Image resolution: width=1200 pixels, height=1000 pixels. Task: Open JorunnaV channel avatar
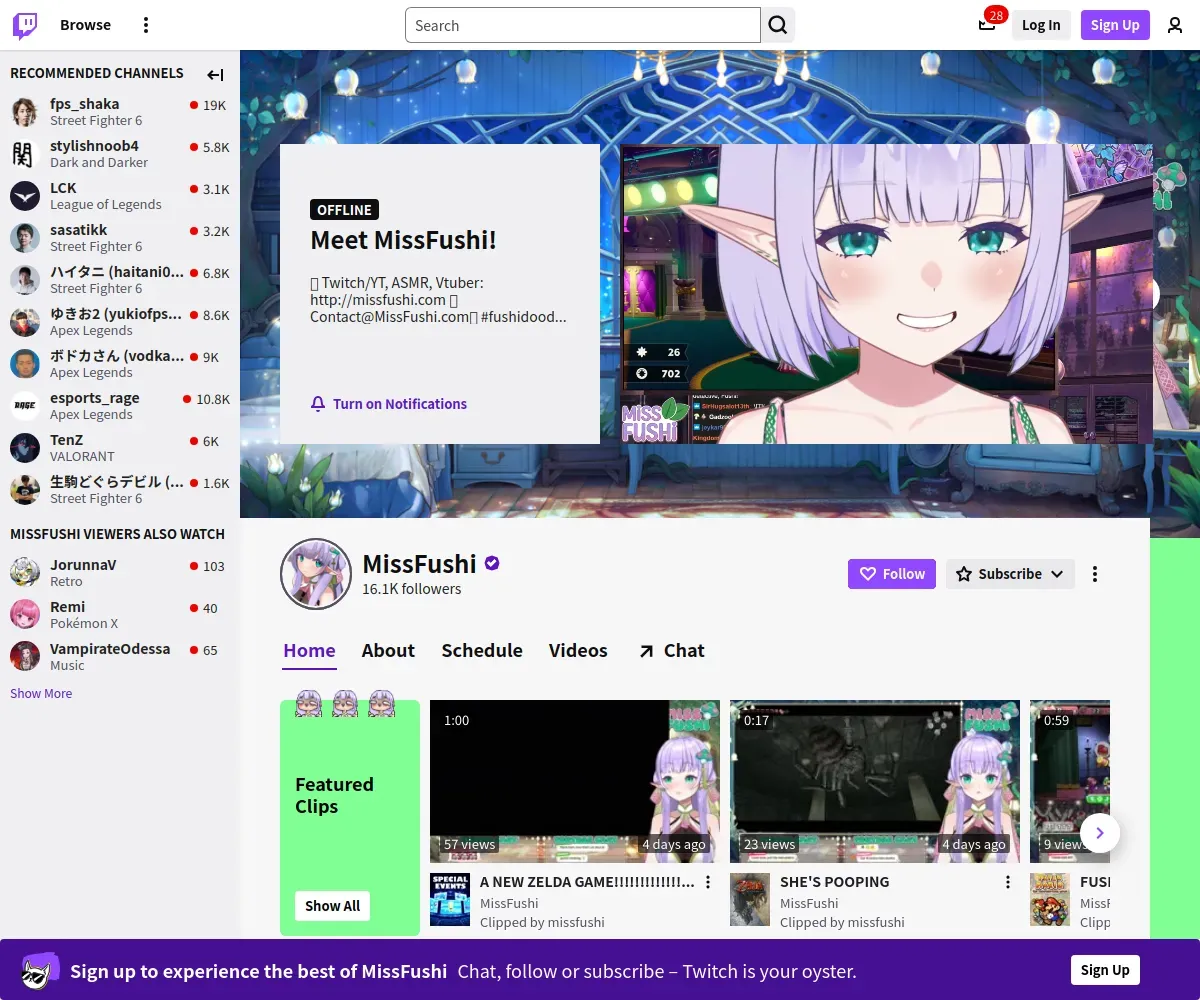(25, 573)
